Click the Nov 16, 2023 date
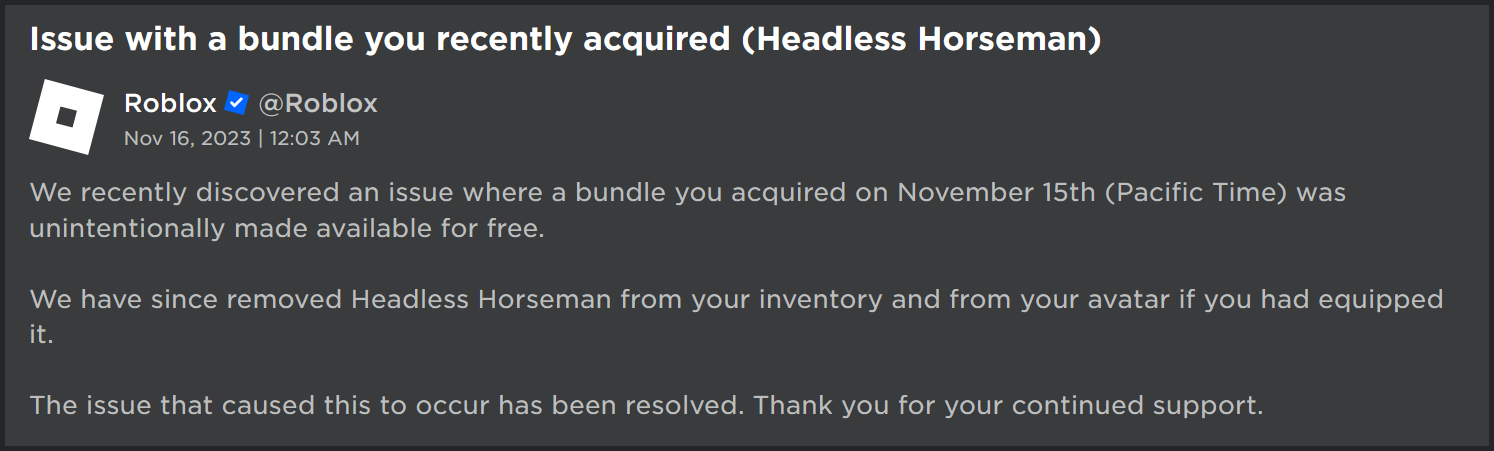Viewport: 1494px width, 451px height. click(187, 138)
